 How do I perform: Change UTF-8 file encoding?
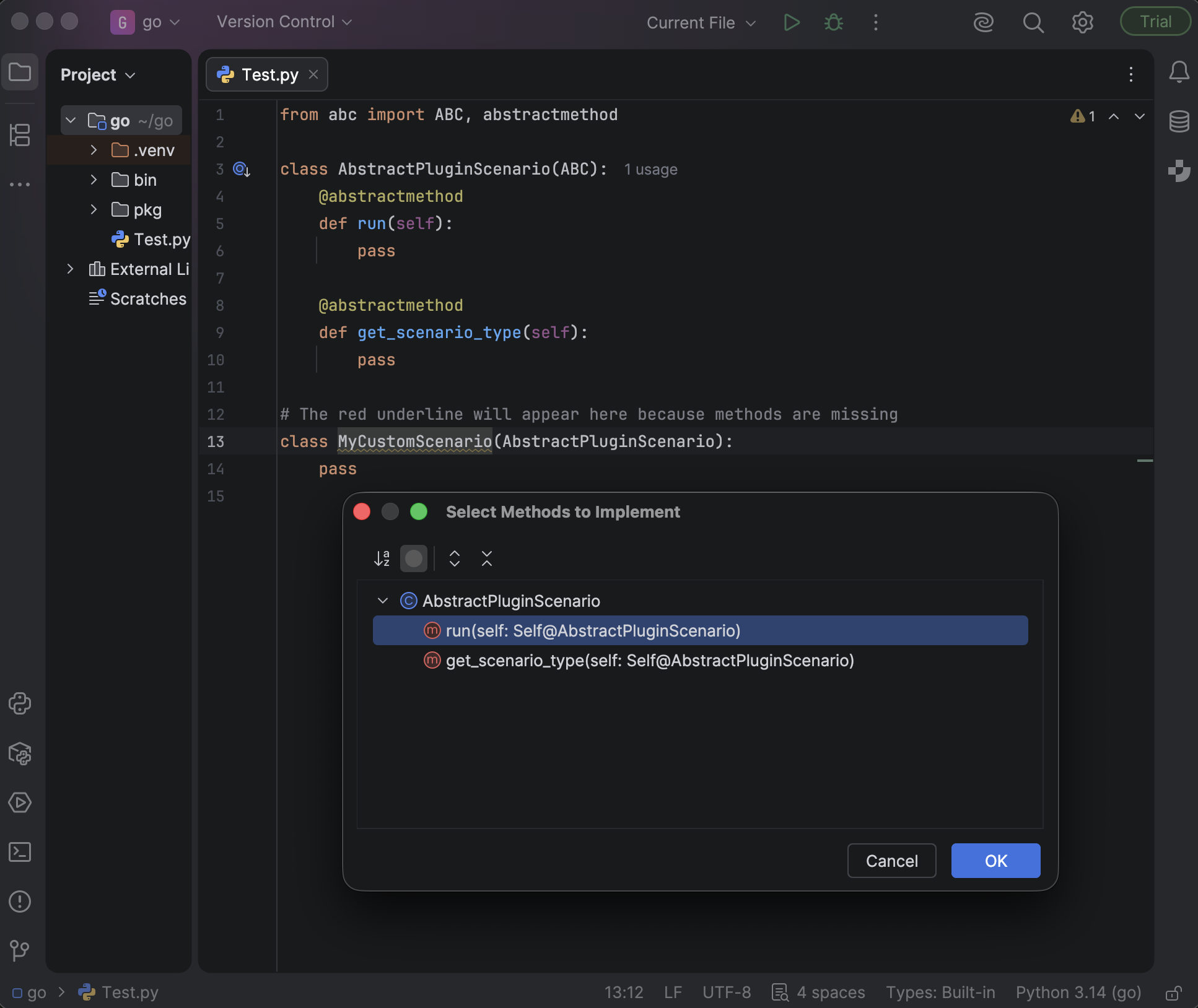coord(727,993)
